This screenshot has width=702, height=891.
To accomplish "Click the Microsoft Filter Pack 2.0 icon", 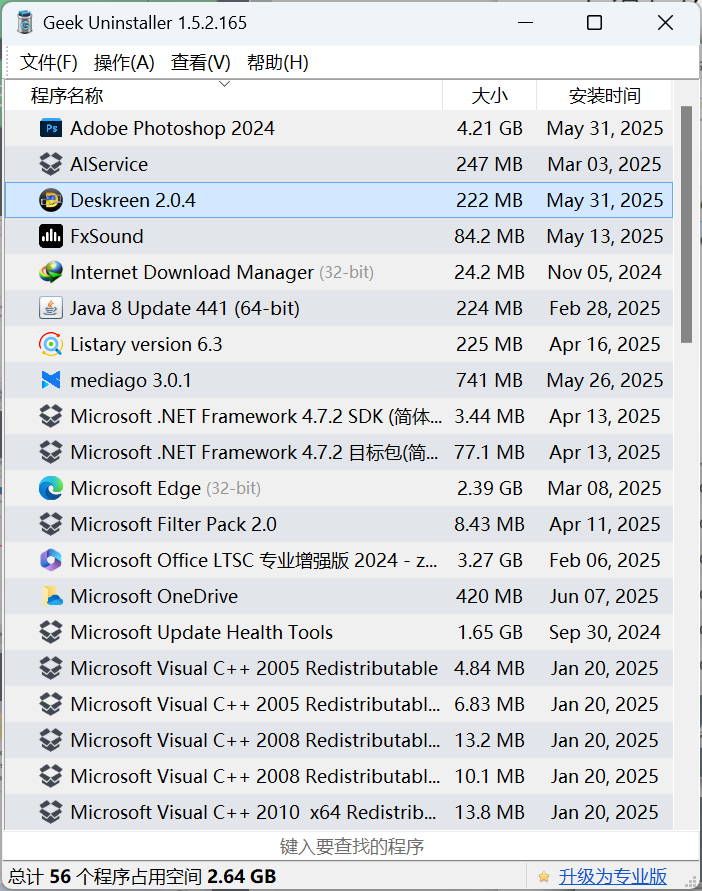I will pyautogui.click(x=51, y=524).
